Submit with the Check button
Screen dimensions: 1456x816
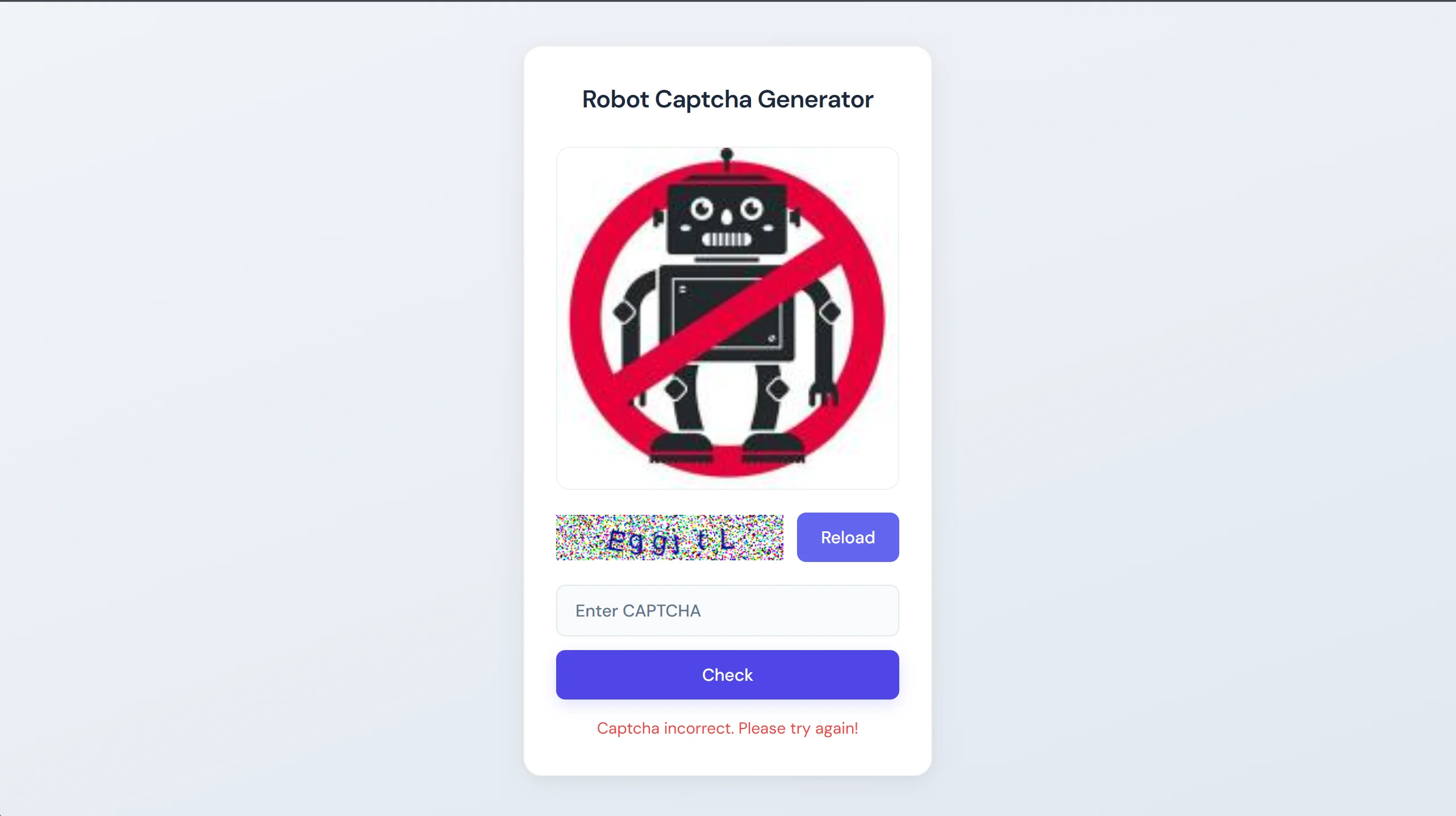coord(727,675)
